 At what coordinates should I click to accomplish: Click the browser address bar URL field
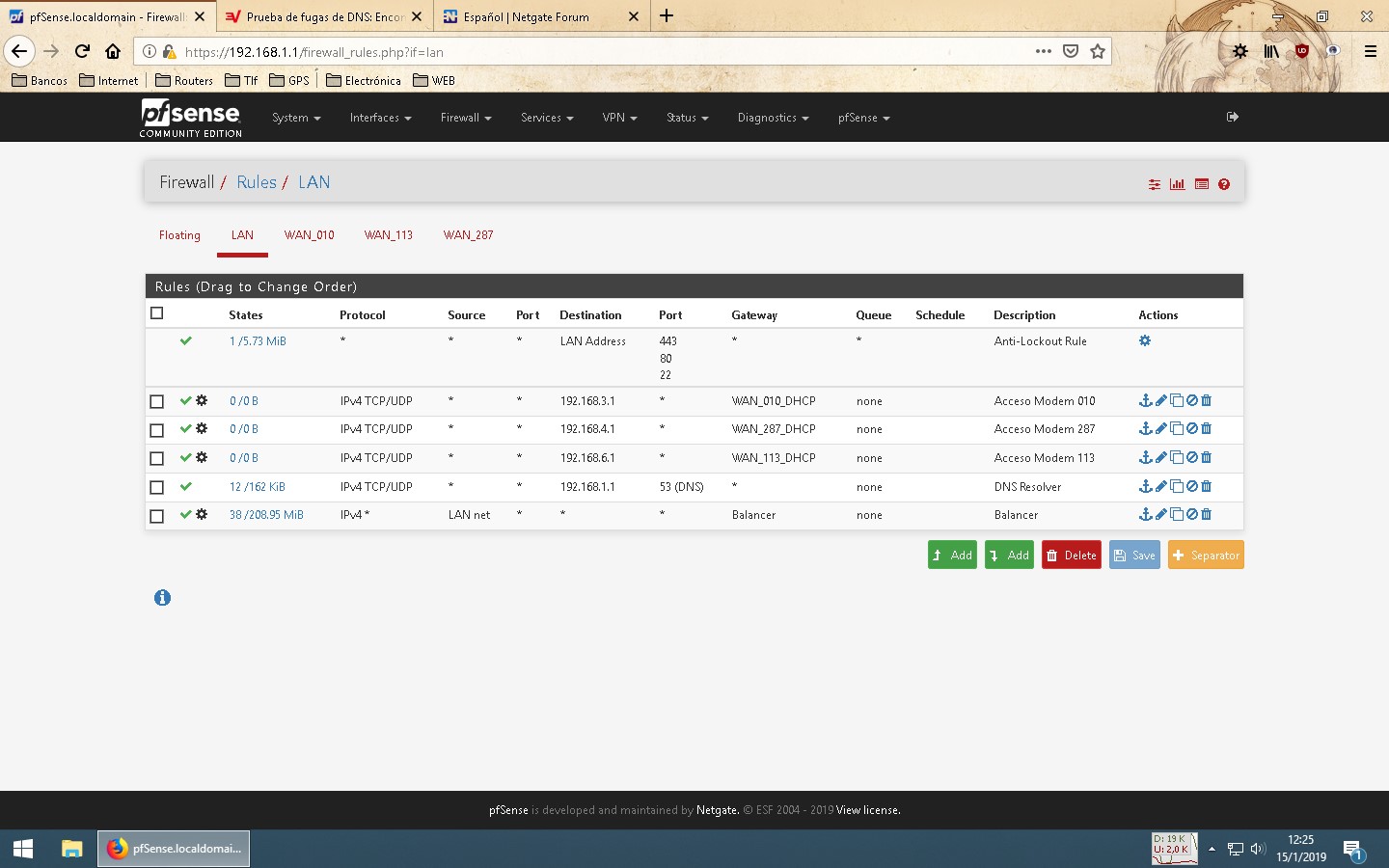pos(598,52)
